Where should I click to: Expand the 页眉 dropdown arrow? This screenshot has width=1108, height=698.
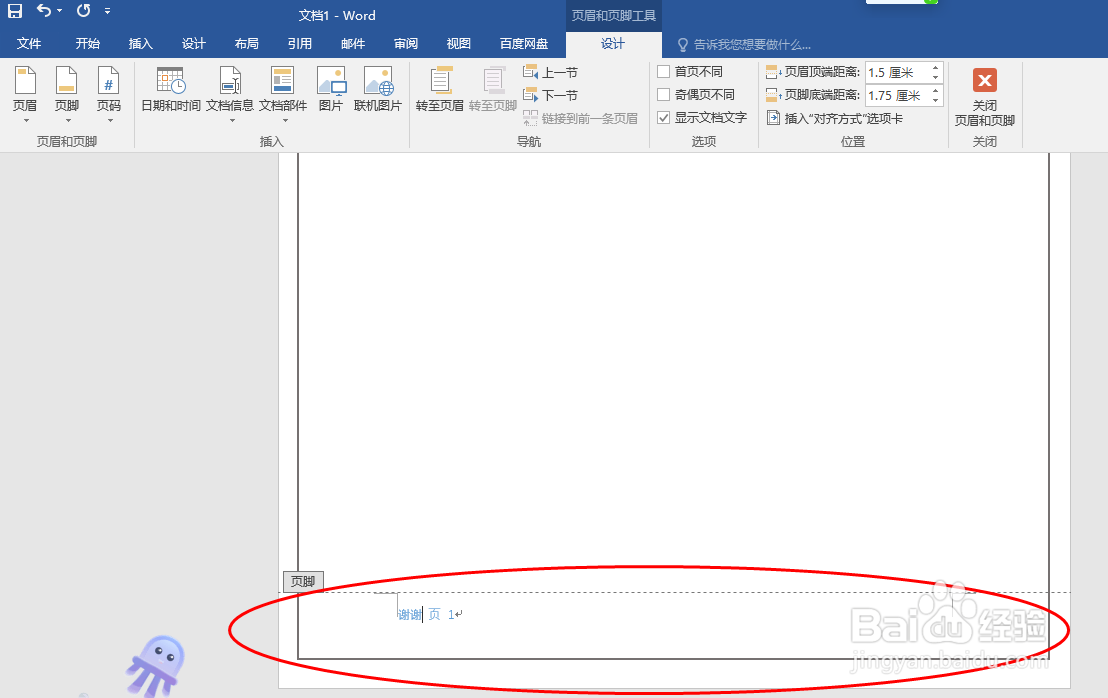[26, 121]
